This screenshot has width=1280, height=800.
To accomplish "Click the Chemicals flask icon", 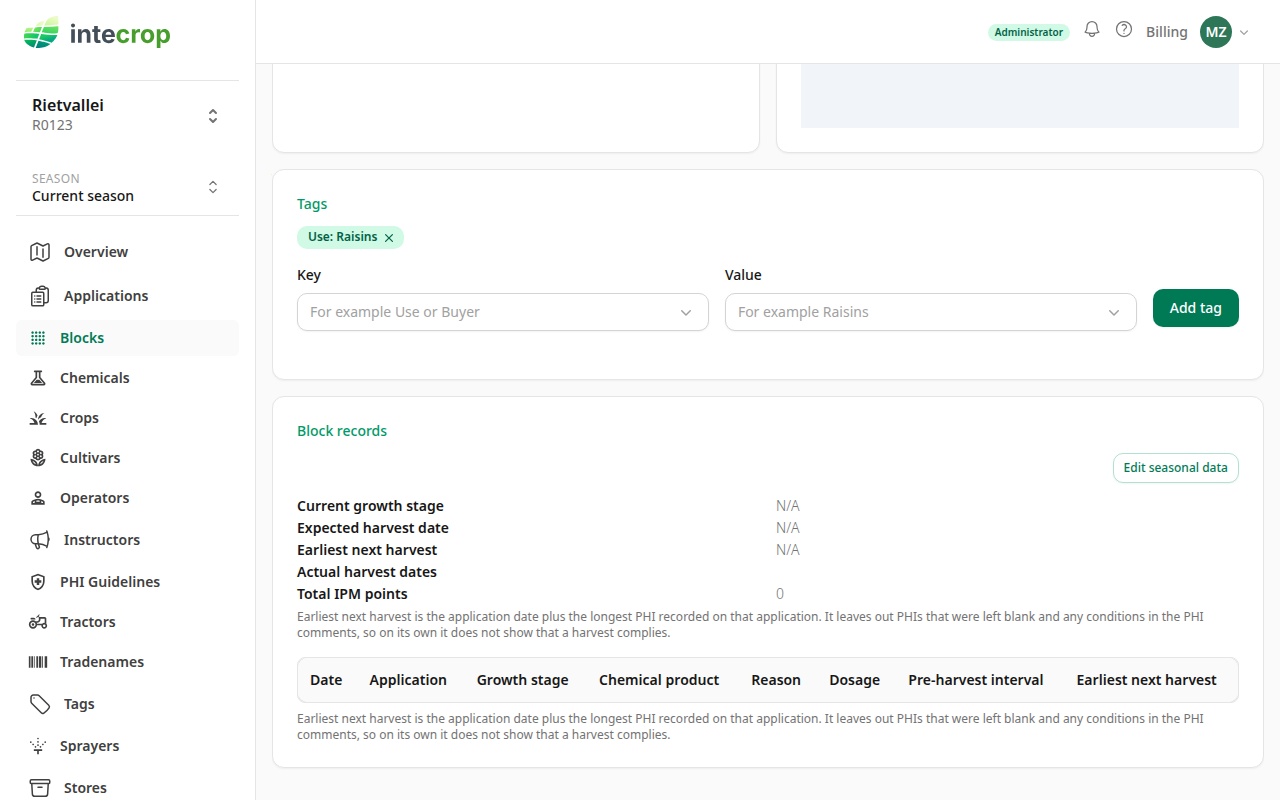I will [x=38, y=378].
